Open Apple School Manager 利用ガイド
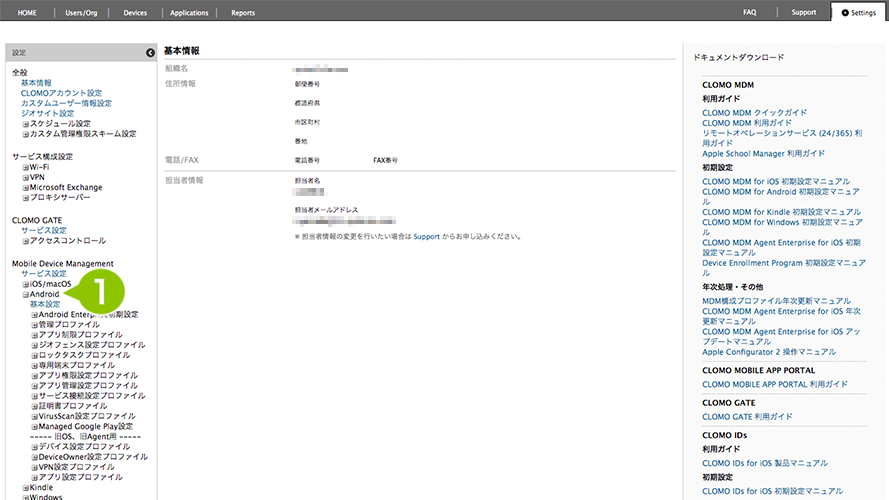Viewport: 889px width, 500px height. tap(763, 154)
